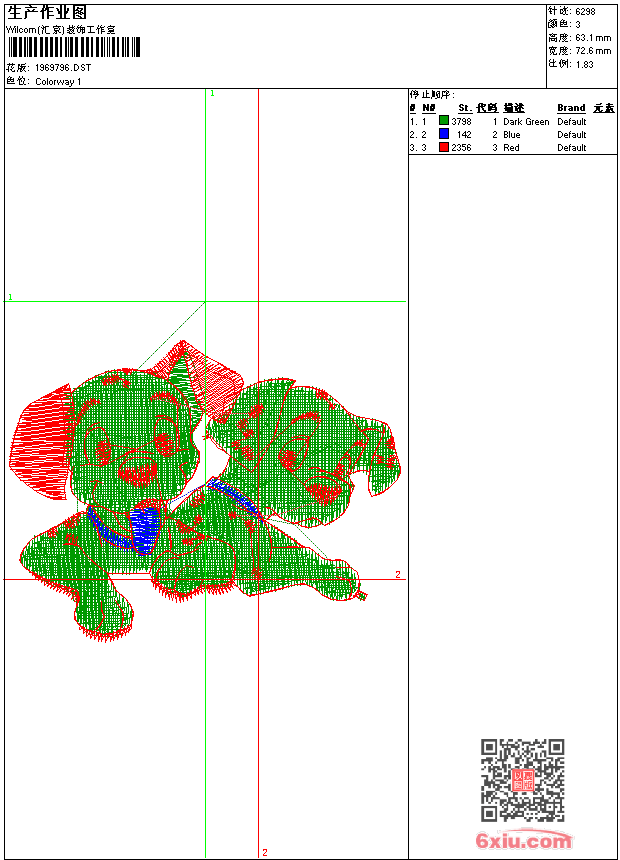Click the Dark Green color swatch
This screenshot has width=620, height=860.
pyautogui.click(x=444, y=121)
